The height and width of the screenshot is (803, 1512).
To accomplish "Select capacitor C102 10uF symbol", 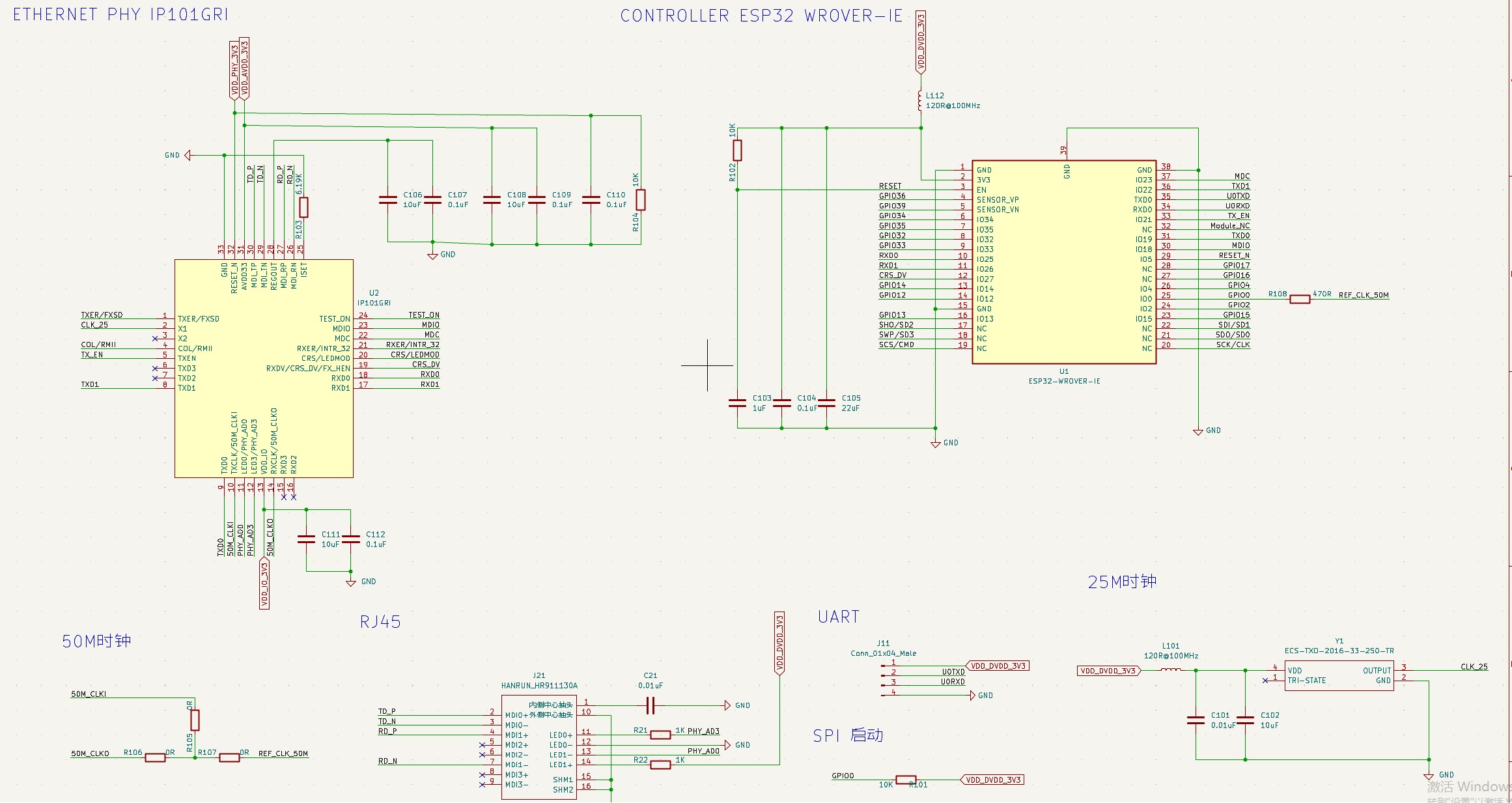I will 1245,720.
